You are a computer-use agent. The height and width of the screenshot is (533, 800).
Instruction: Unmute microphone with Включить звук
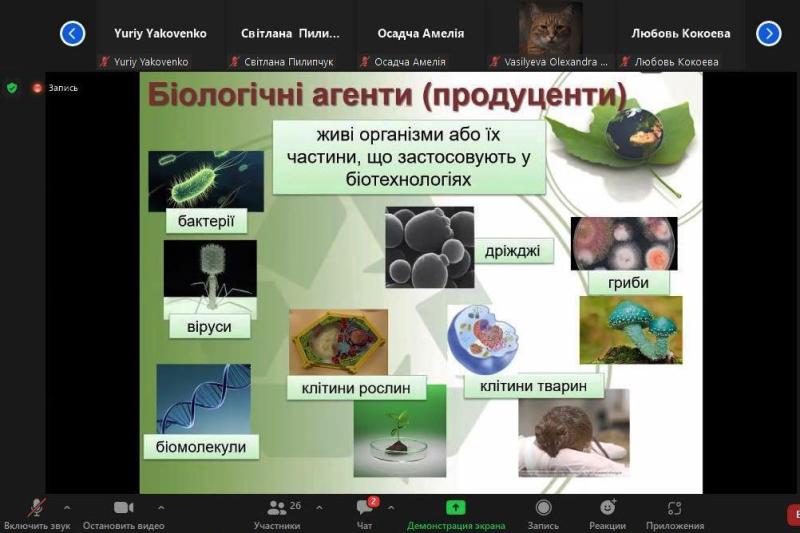[x=37, y=514]
